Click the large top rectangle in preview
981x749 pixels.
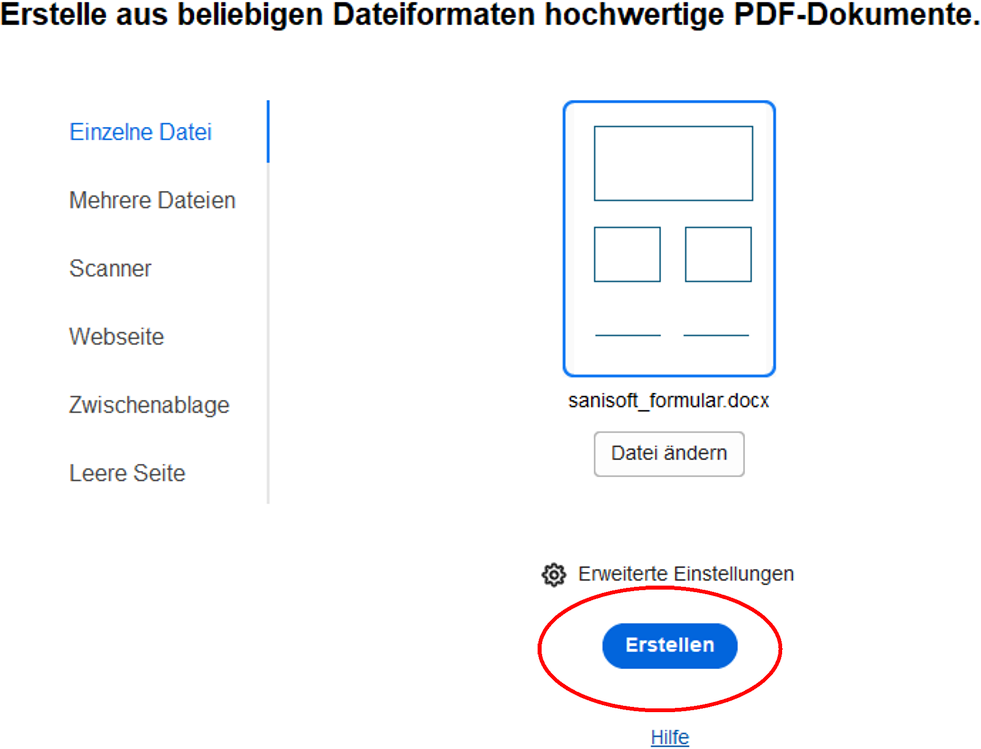coord(673,163)
